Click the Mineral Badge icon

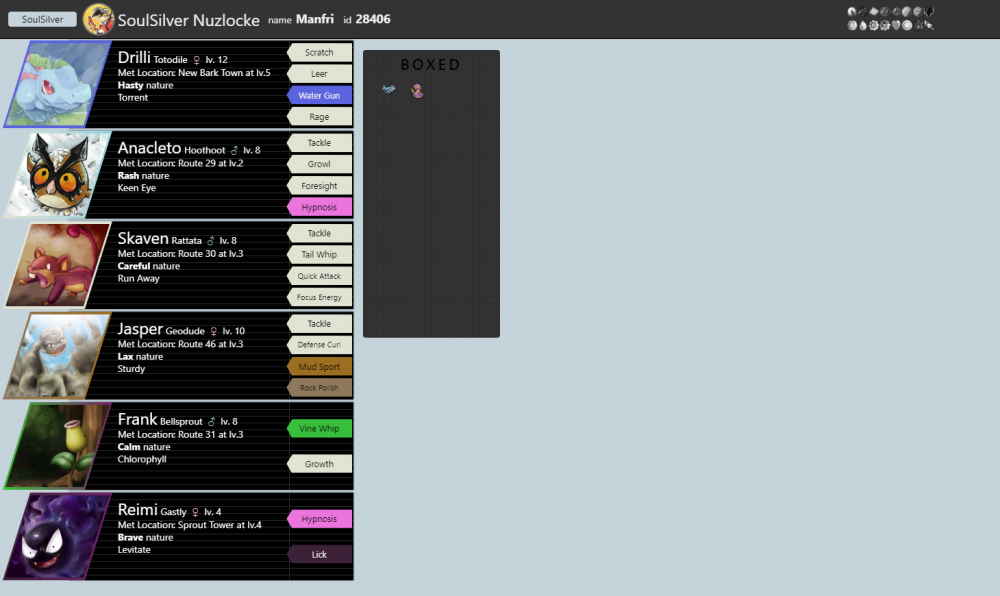(904, 11)
